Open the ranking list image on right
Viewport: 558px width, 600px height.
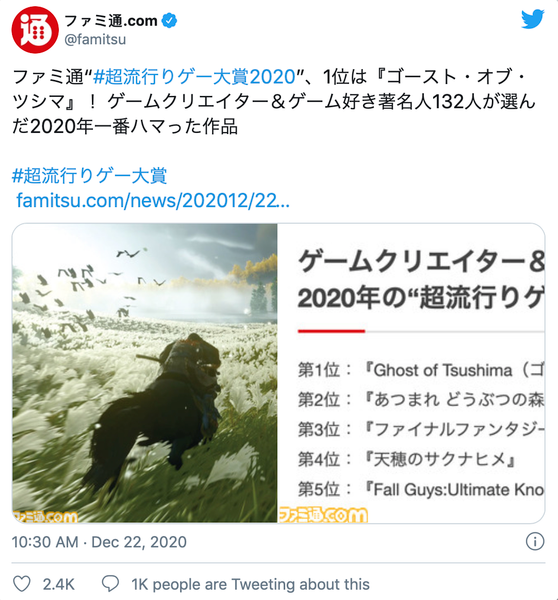411,373
